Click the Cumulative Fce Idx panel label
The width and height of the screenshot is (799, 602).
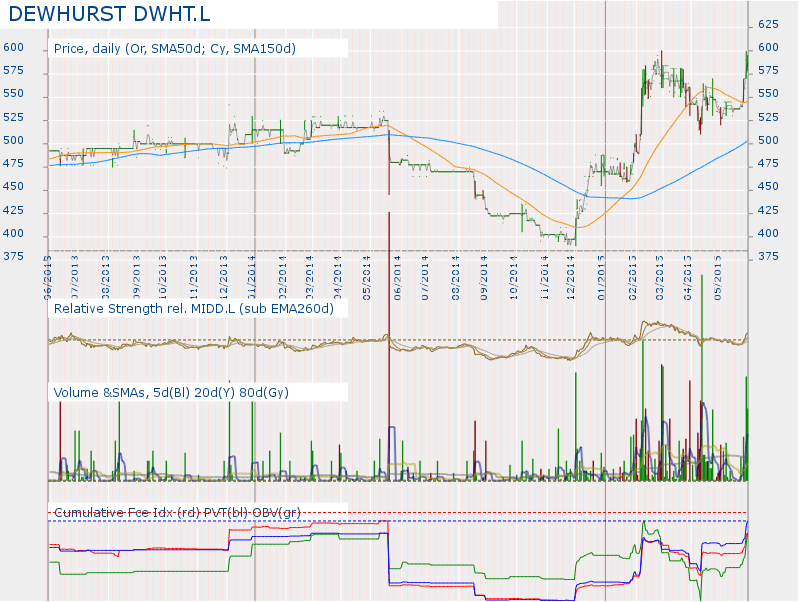coord(177,513)
